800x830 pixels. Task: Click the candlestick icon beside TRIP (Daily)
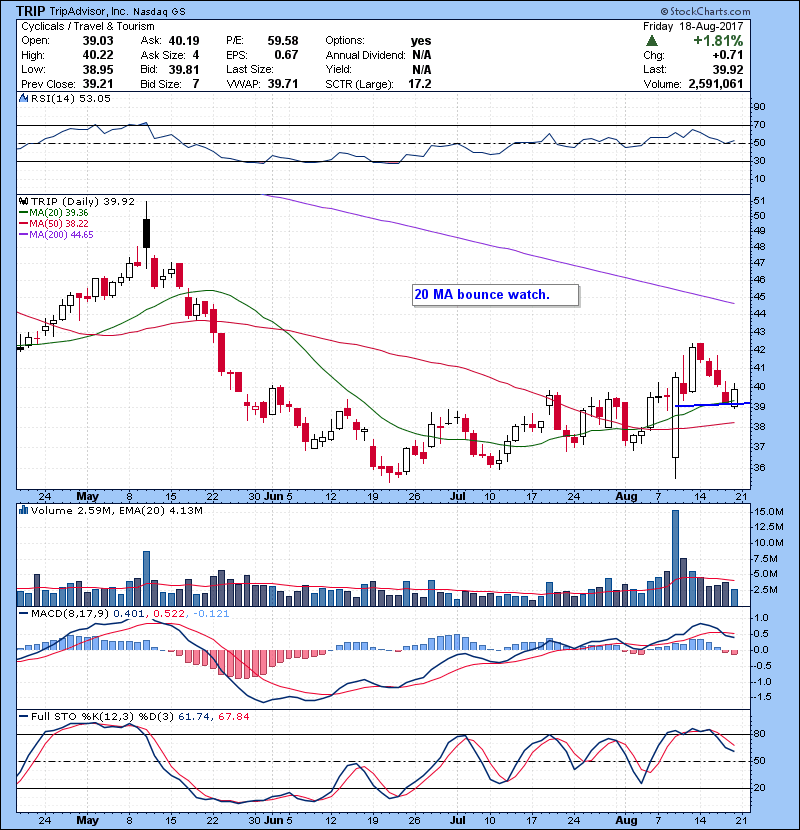23,201
